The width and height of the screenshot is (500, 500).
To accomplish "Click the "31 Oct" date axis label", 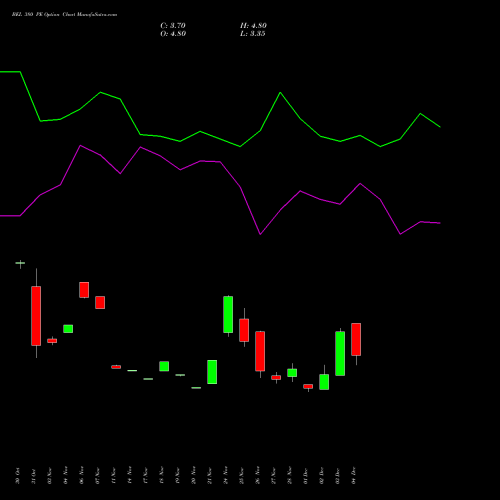I will [34, 476].
